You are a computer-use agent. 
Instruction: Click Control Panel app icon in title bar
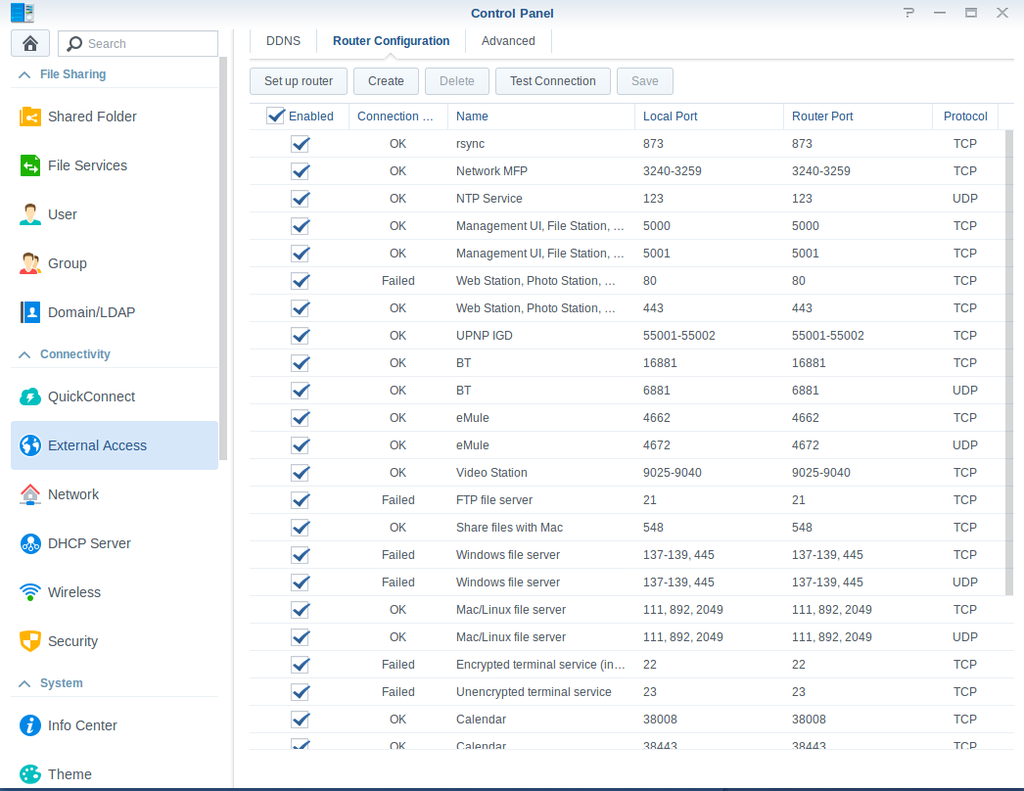coord(22,12)
